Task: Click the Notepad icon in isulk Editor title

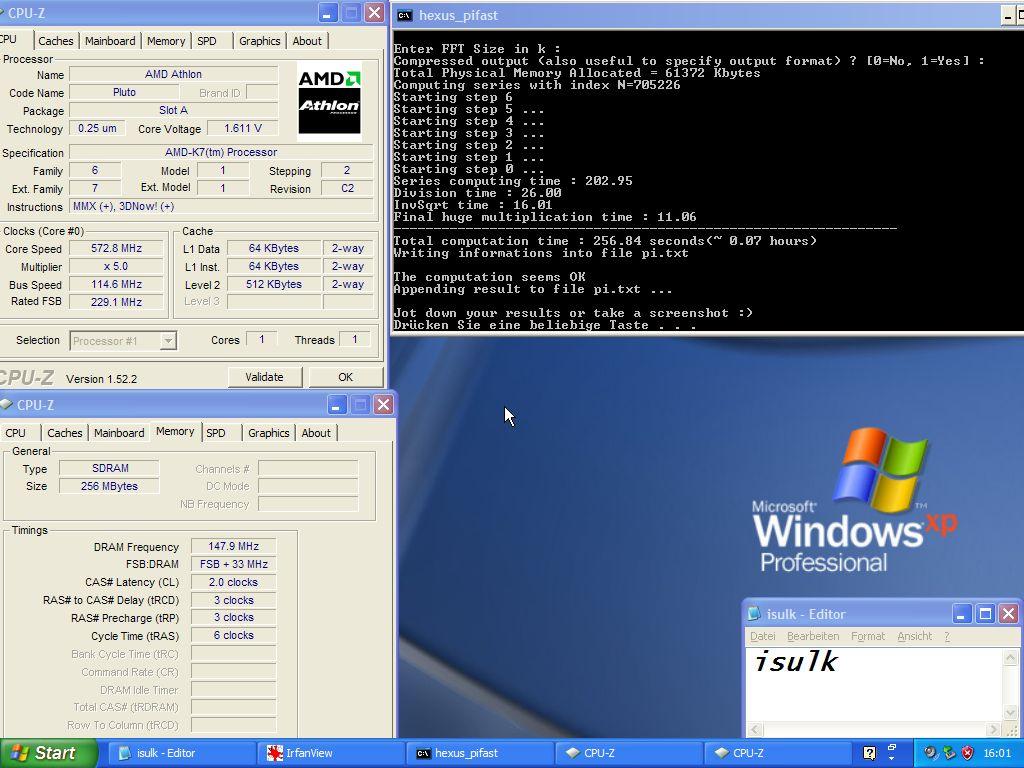Action: tap(754, 613)
